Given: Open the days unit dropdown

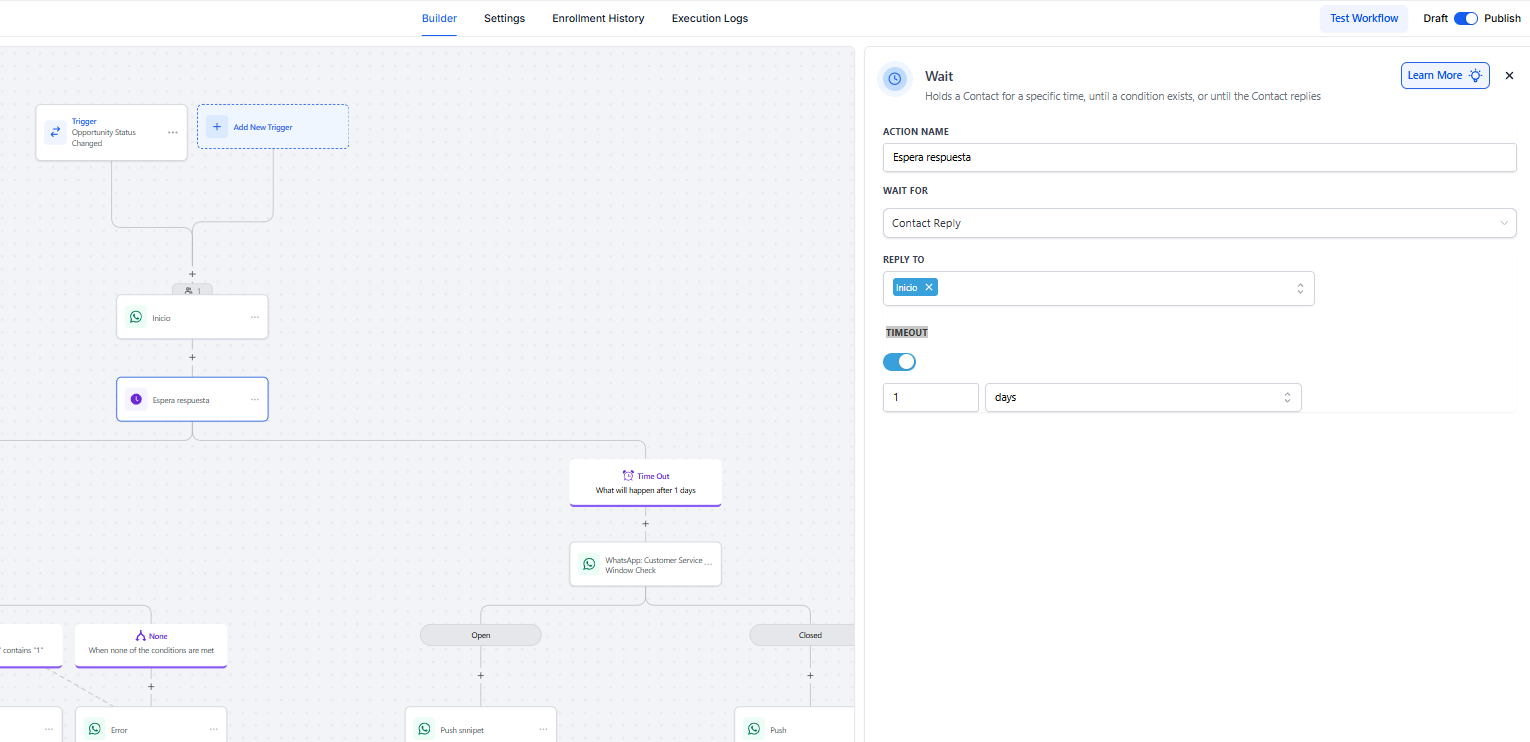Looking at the screenshot, I should tap(1142, 397).
